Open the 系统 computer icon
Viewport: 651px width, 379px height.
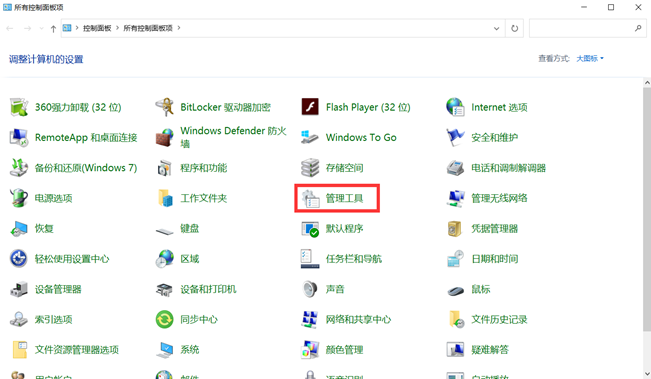pos(164,350)
